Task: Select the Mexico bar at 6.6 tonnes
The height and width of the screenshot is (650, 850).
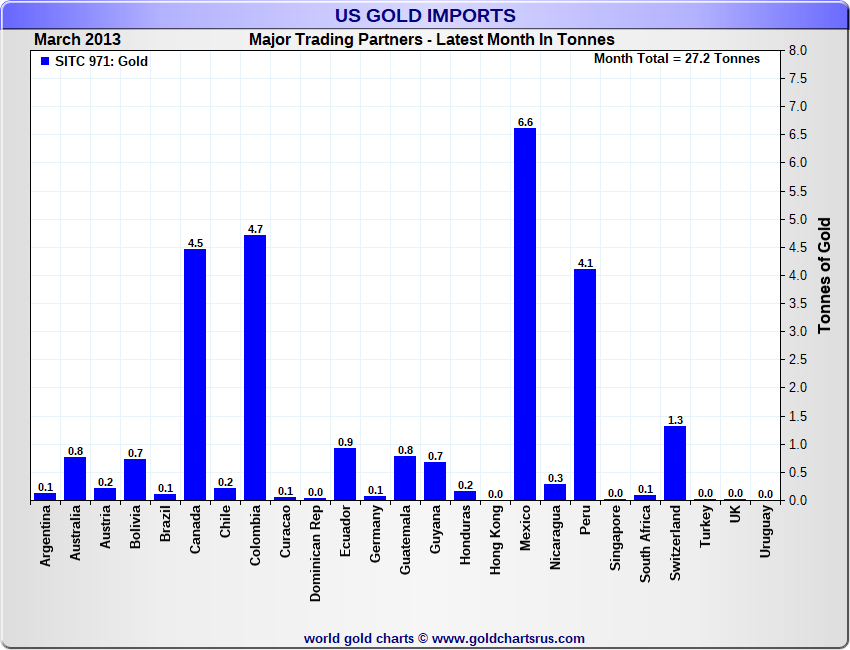Action: click(525, 314)
